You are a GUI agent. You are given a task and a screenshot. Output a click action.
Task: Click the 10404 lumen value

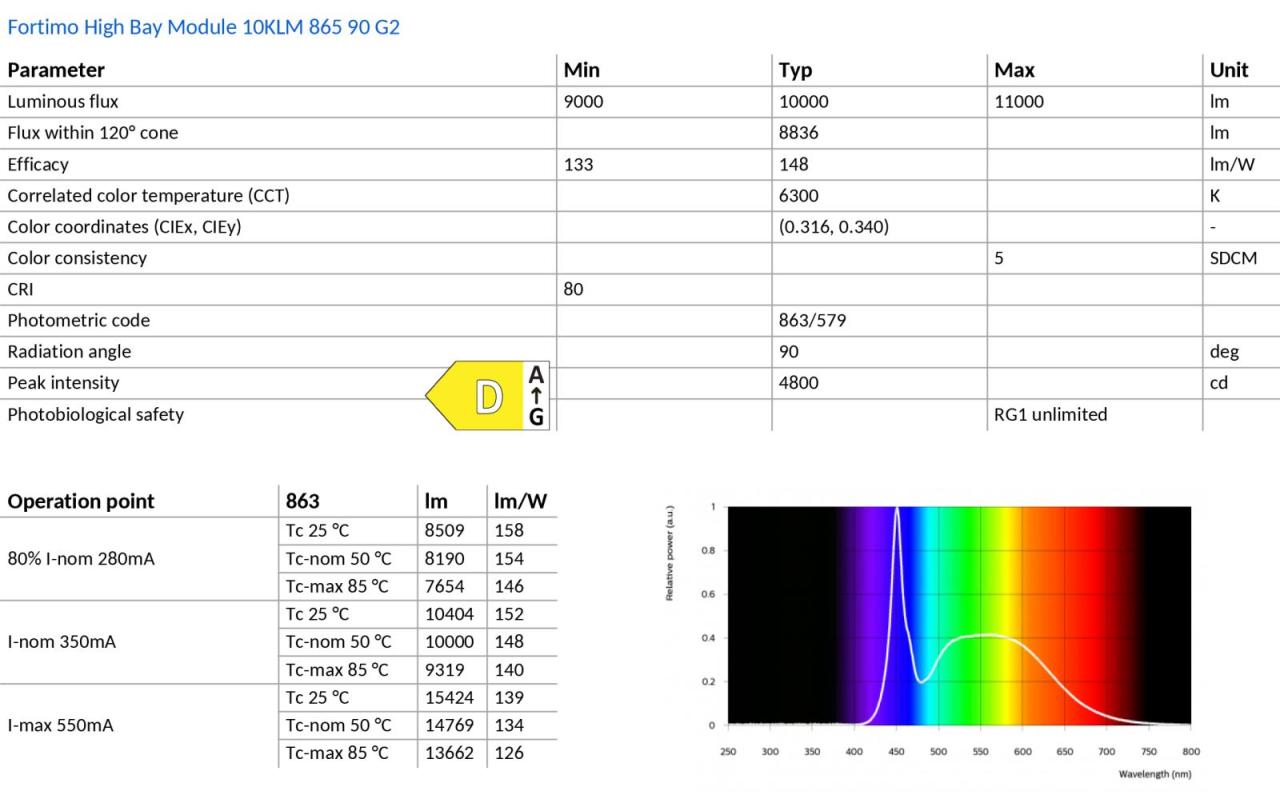(x=450, y=614)
